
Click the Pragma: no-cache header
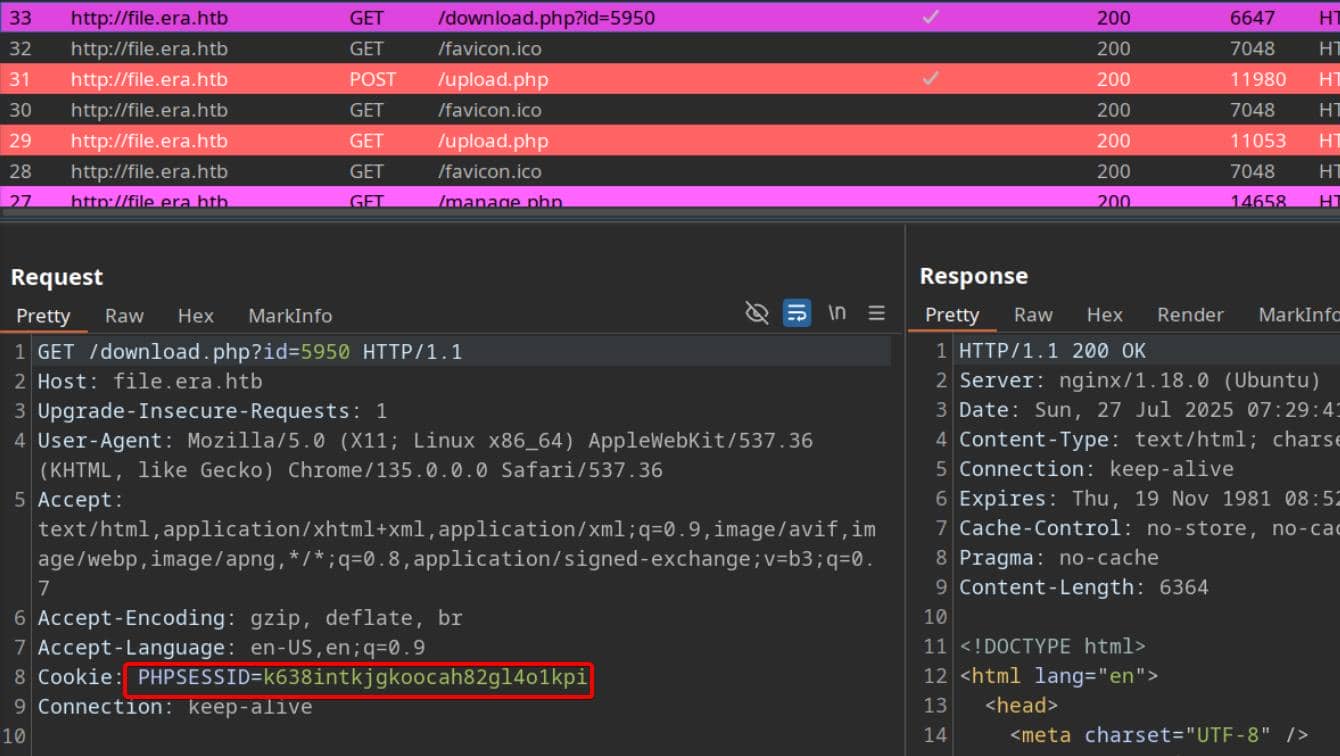pos(1059,557)
